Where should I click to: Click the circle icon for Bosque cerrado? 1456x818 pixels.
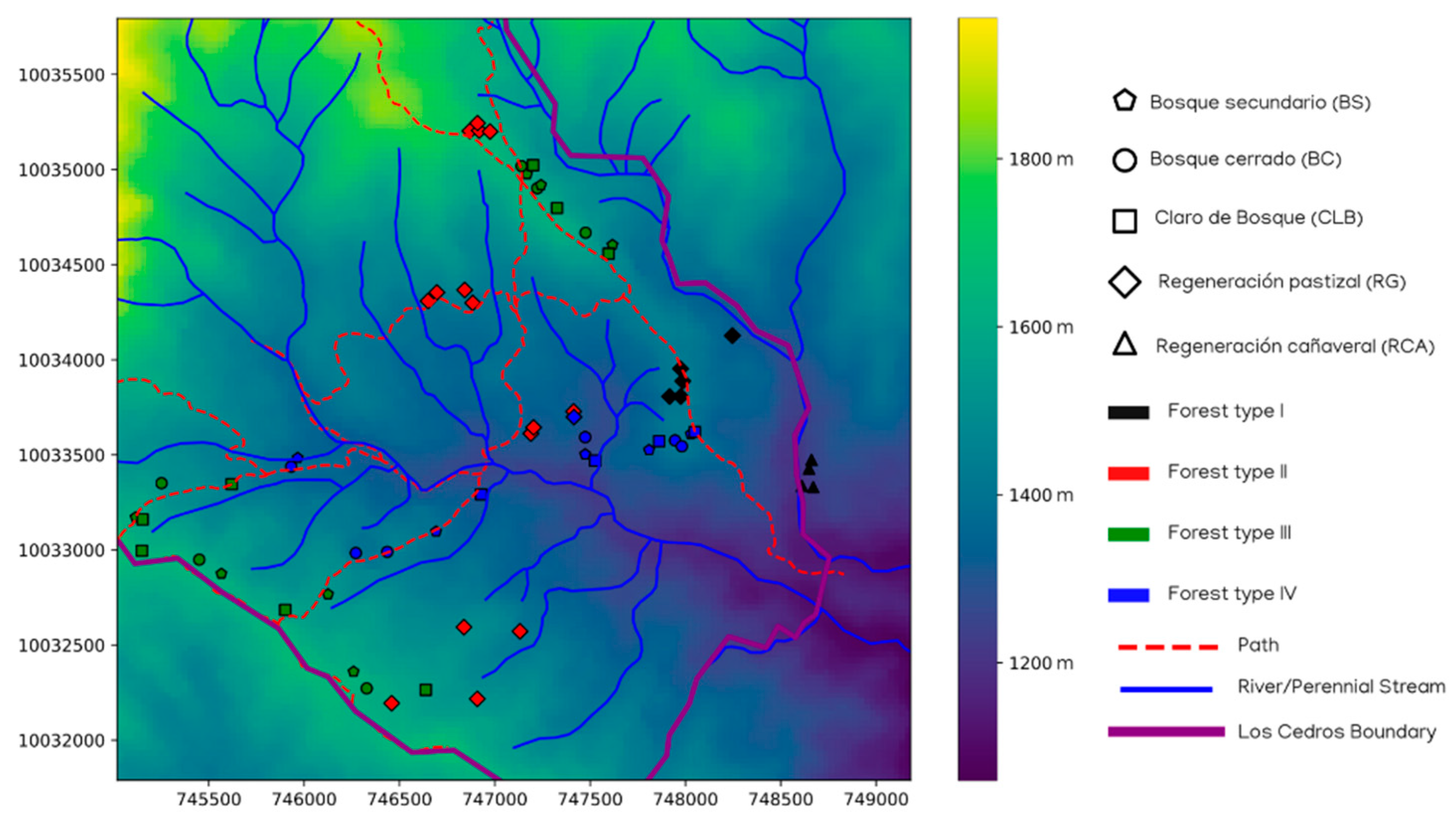[1124, 160]
